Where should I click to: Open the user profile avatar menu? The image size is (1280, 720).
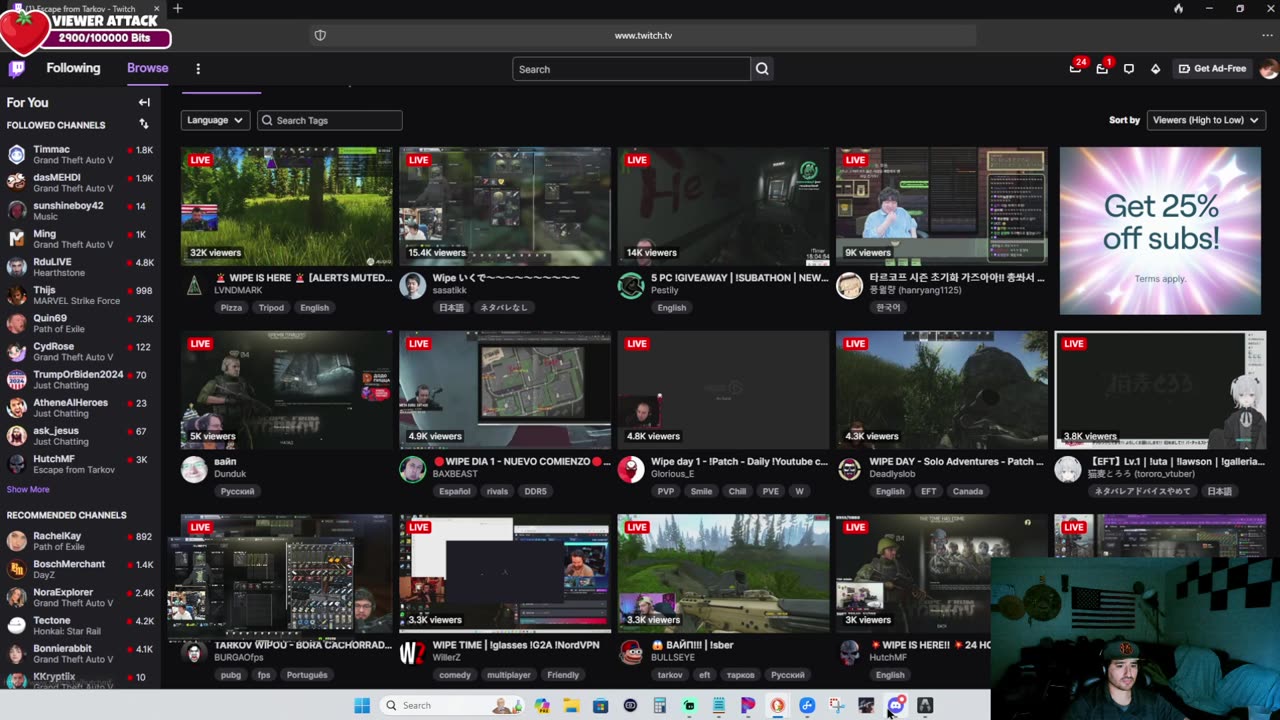1268,68
